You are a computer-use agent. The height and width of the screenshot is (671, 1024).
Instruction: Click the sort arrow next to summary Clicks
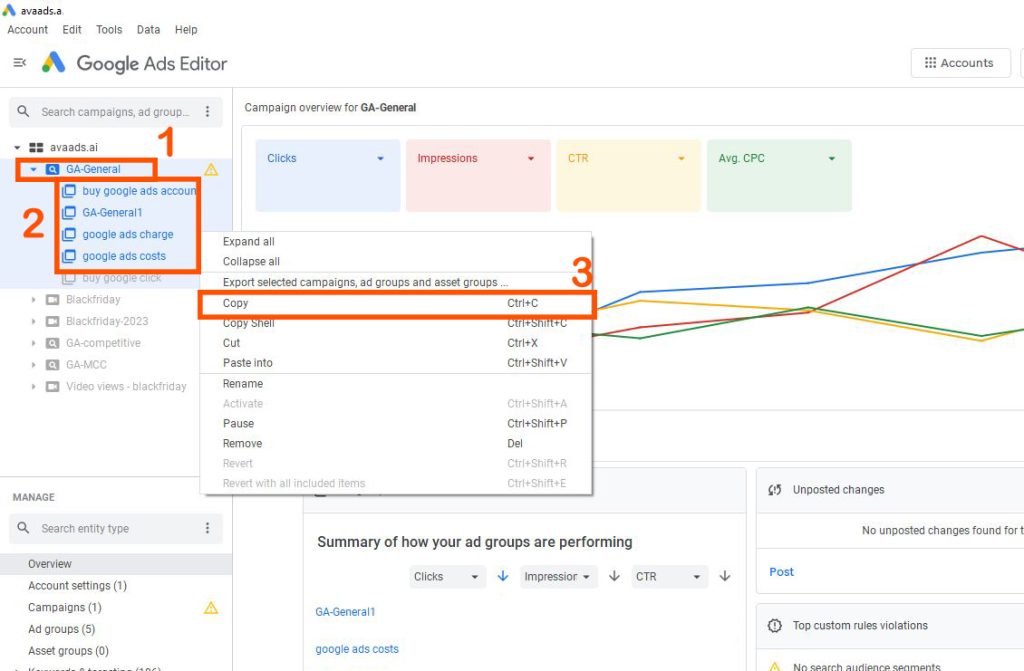pyautogui.click(x=503, y=576)
